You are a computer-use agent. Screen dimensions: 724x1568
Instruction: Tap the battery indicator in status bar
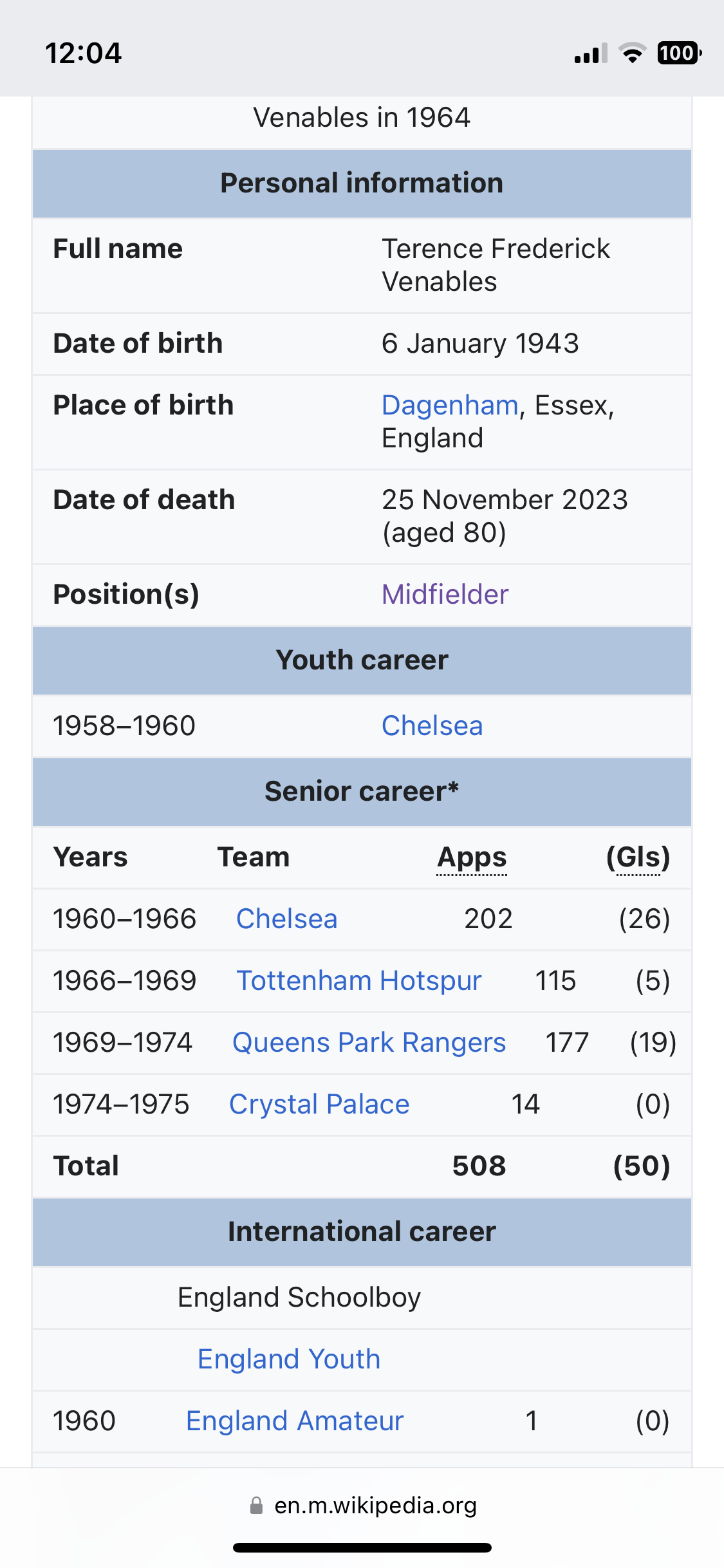coord(679,53)
